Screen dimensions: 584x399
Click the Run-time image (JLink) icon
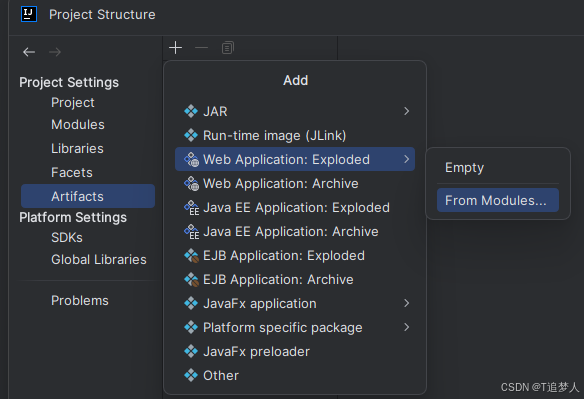point(191,135)
